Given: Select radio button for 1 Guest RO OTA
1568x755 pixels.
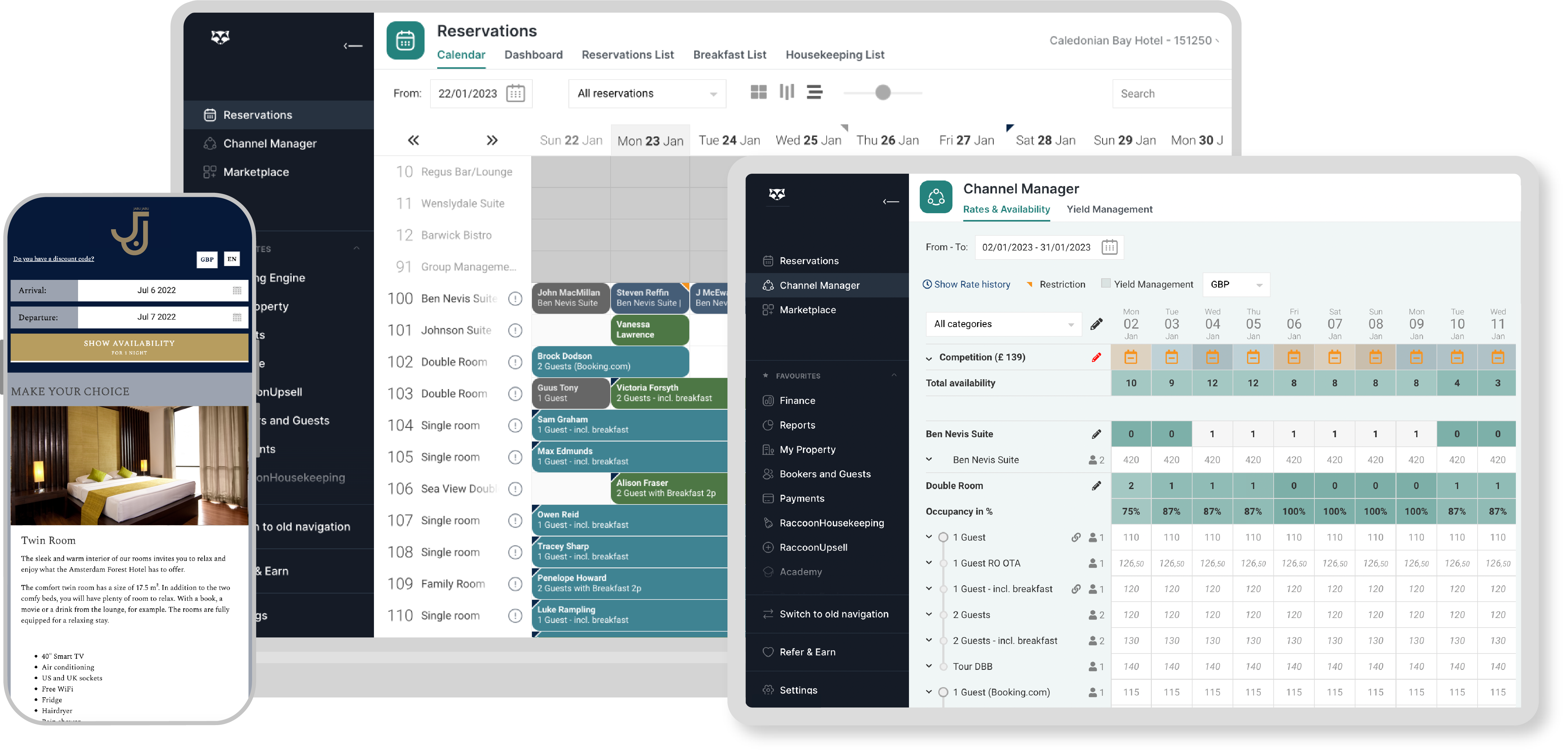Looking at the screenshot, I should 943,563.
